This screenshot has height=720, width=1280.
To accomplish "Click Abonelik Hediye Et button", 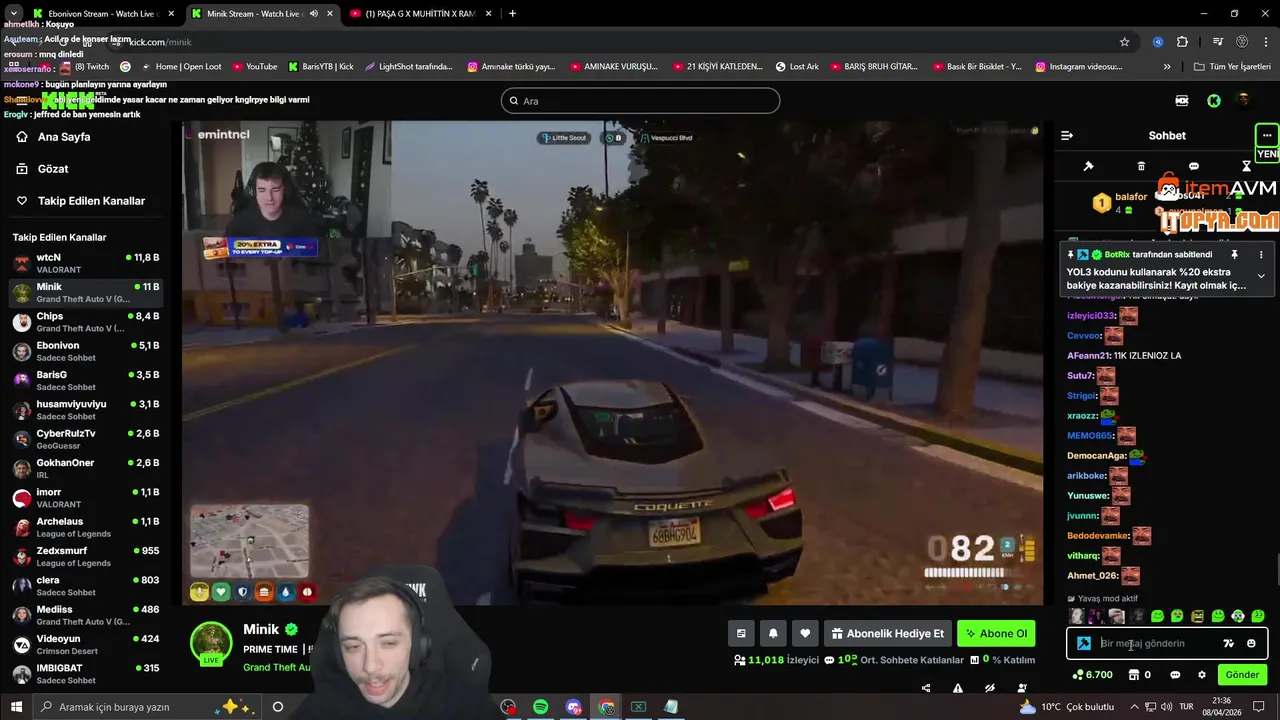I will (887, 633).
